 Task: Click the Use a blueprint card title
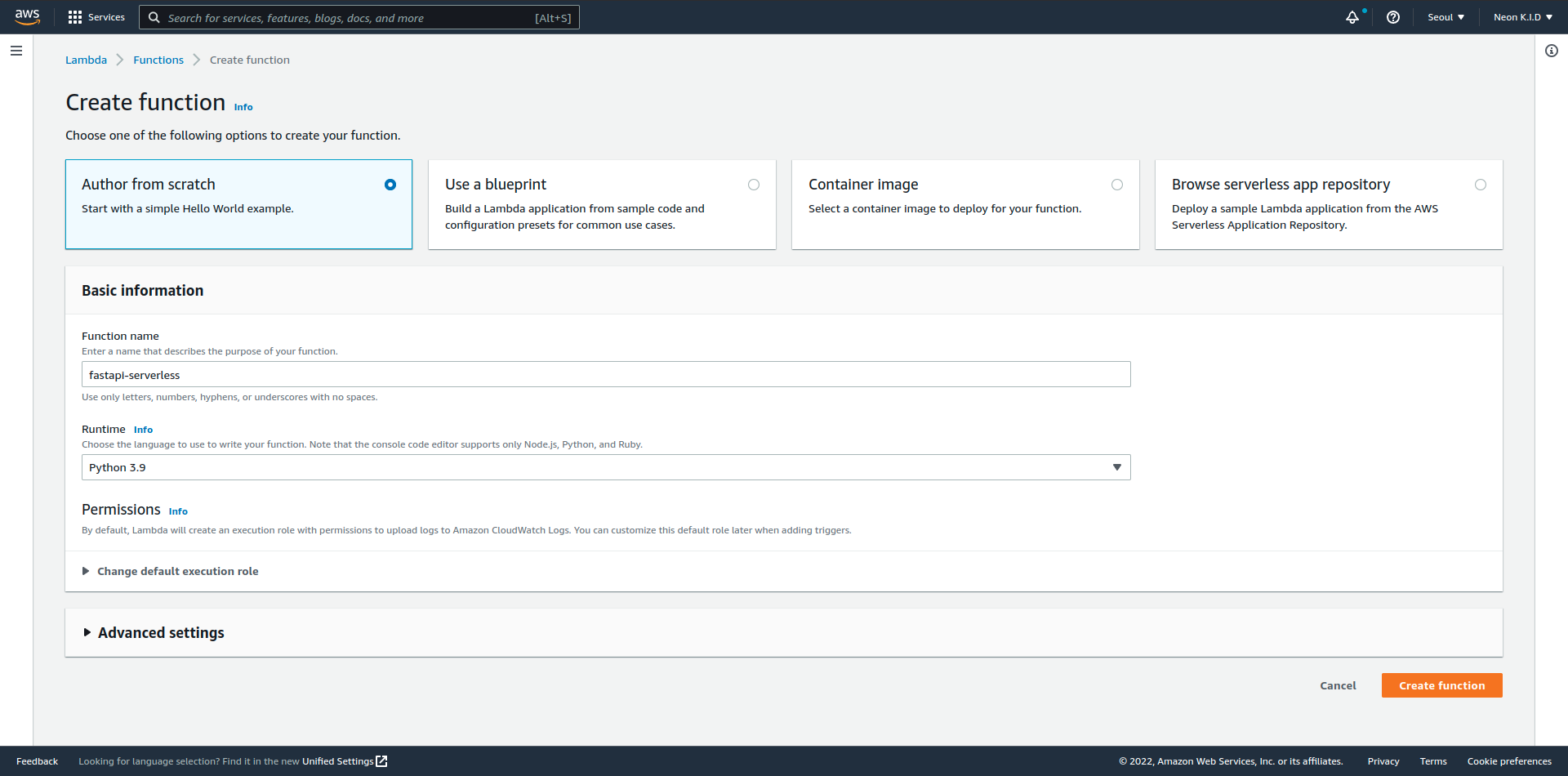tap(496, 185)
